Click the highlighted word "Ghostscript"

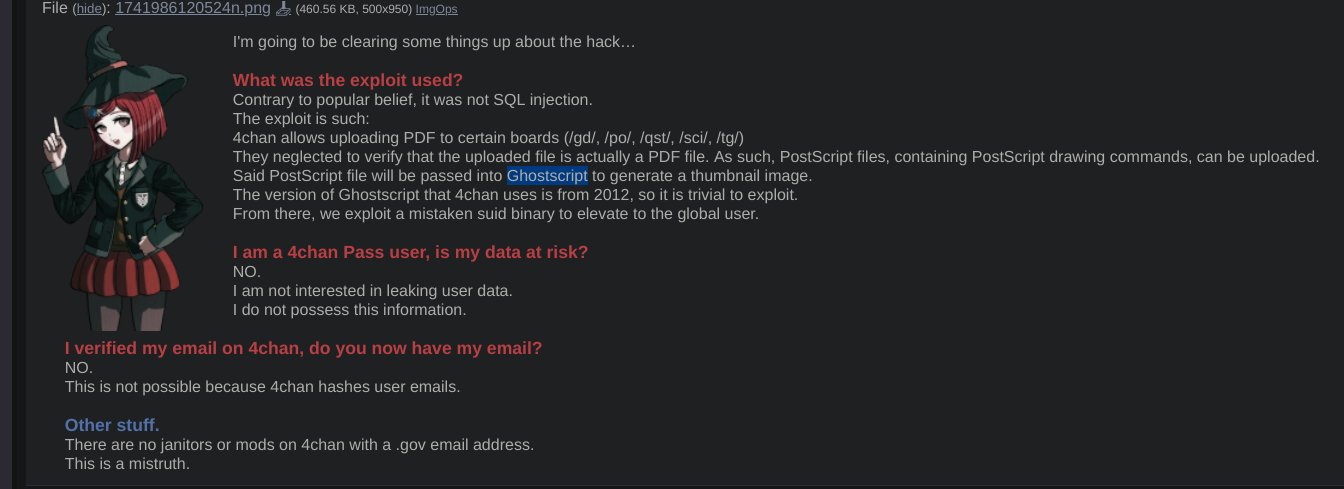547,176
